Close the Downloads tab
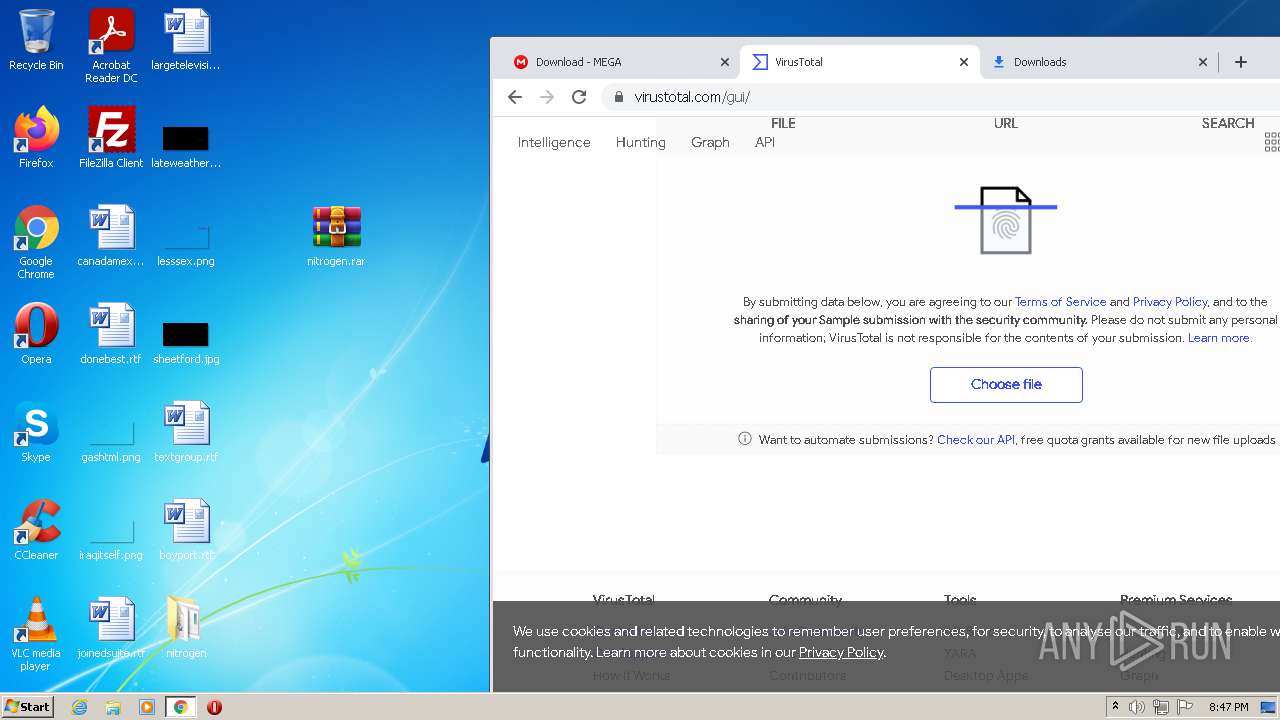 pyautogui.click(x=1203, y=62)
